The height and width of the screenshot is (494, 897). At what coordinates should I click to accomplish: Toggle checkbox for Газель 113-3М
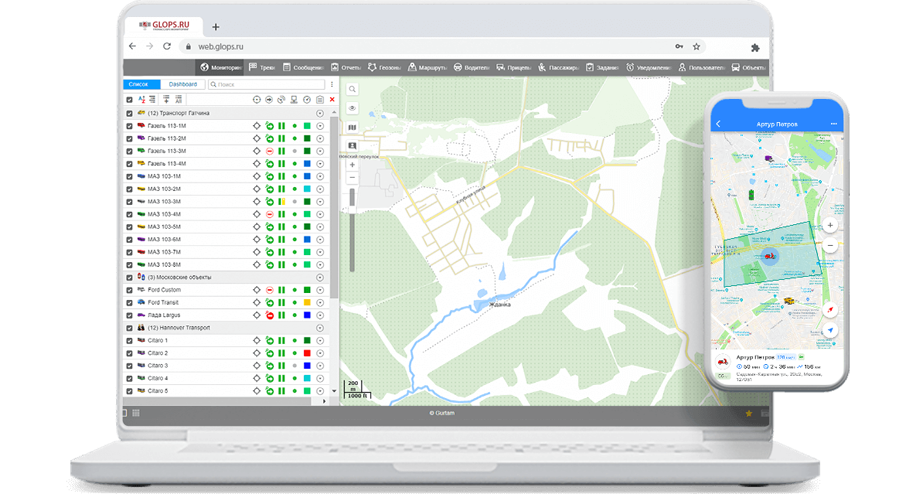coord(129,151)
